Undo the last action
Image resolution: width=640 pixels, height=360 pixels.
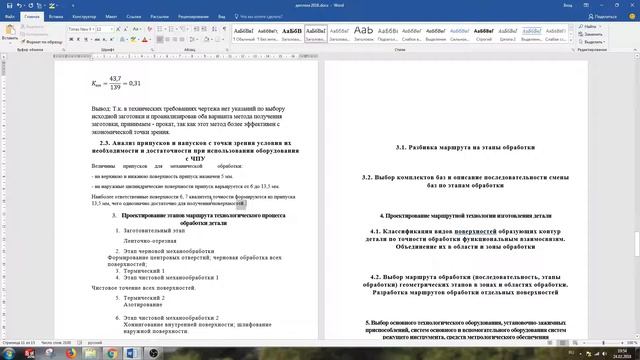[19, 5]
